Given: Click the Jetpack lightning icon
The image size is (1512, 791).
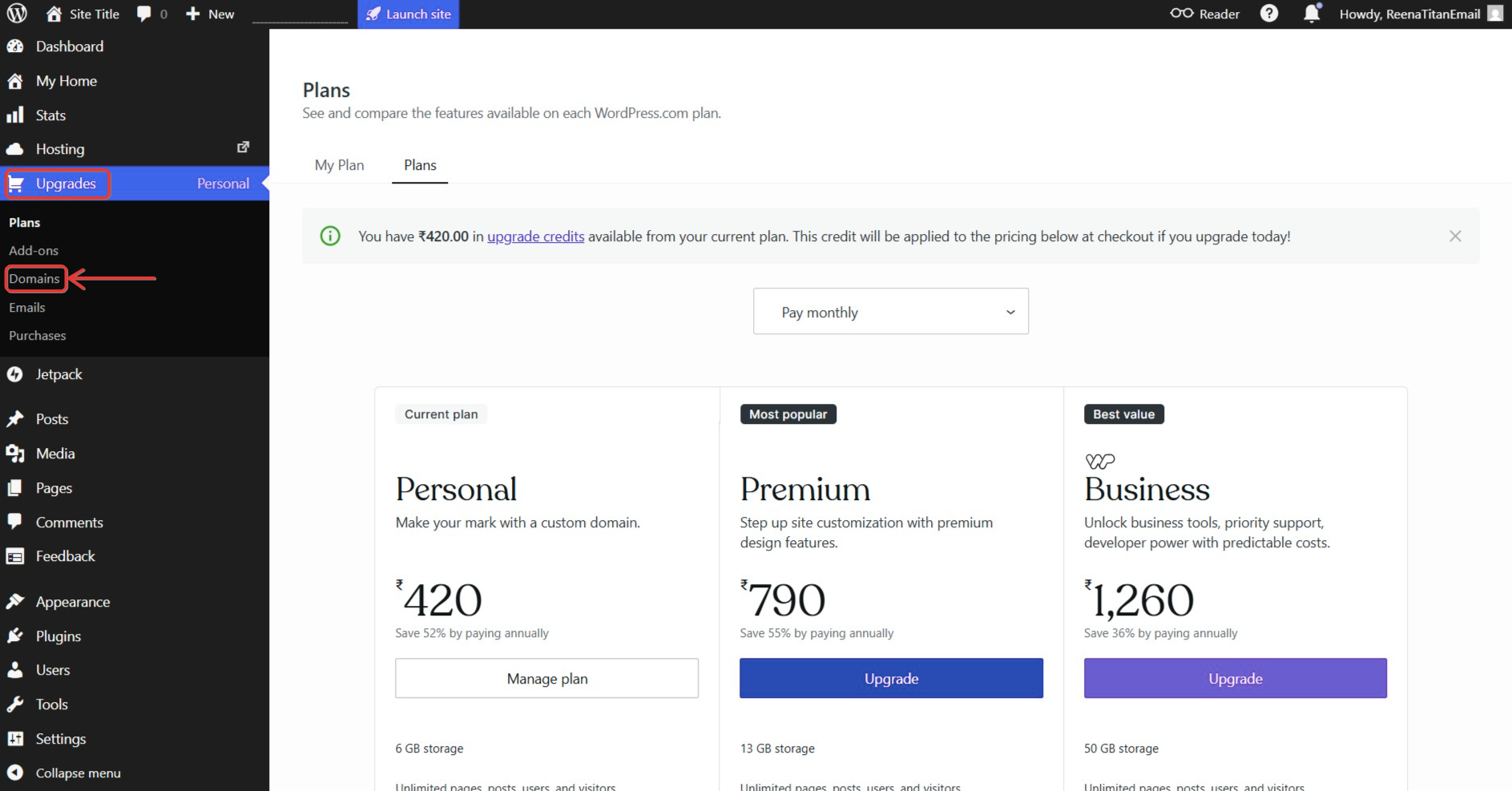Looking at the screenshot, I should (x=15, y=374).
